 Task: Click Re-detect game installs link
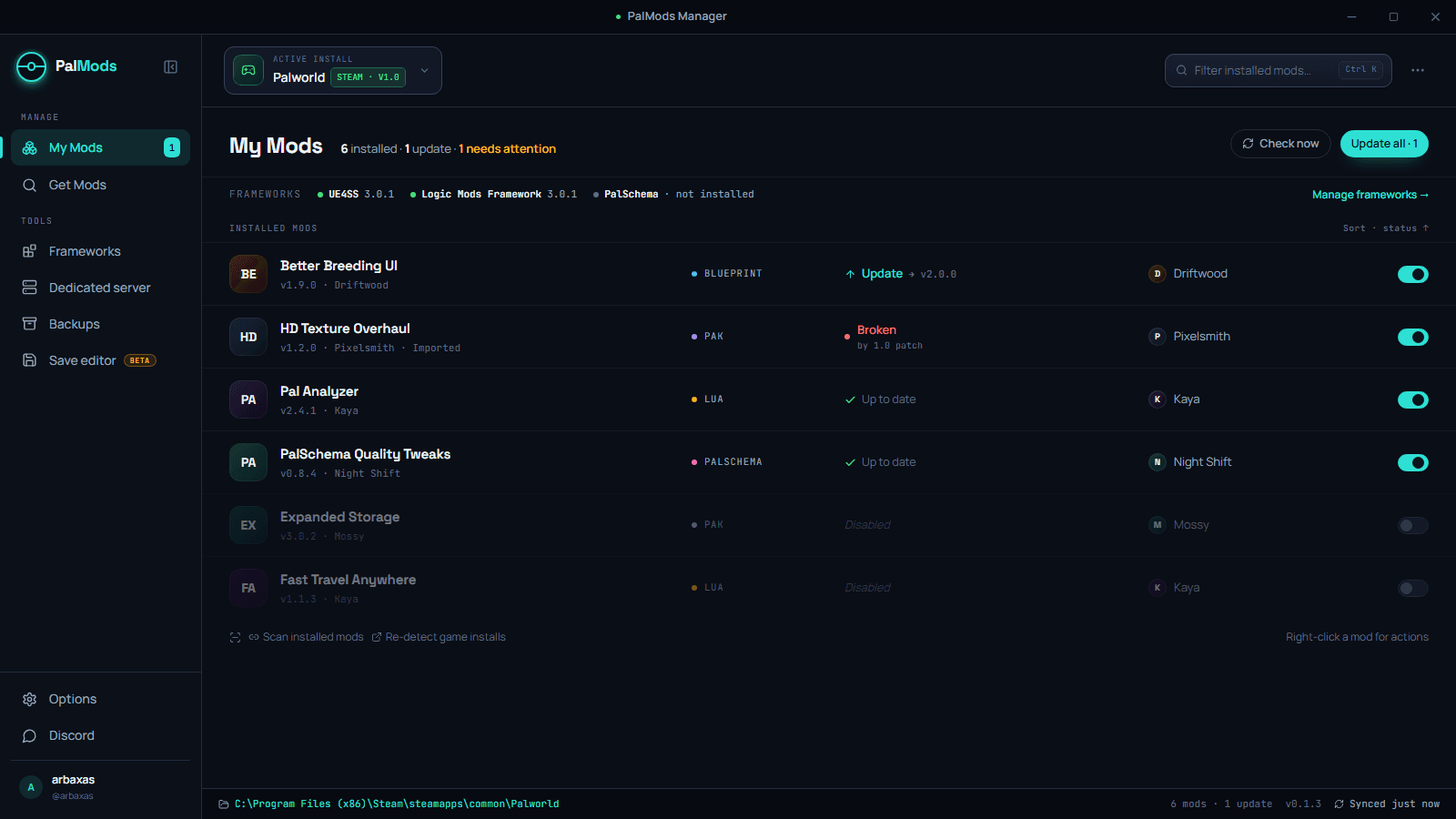point(439,637)
